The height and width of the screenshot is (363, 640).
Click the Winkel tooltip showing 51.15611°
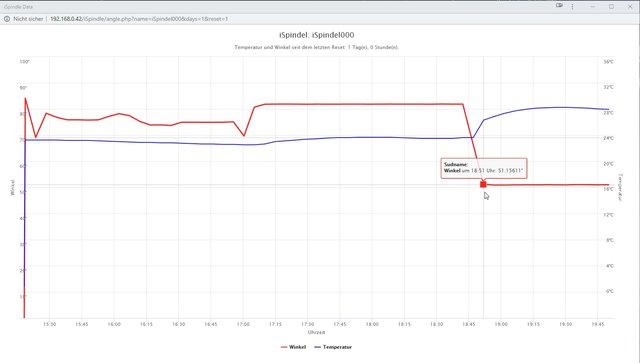[x=484, y=168]
